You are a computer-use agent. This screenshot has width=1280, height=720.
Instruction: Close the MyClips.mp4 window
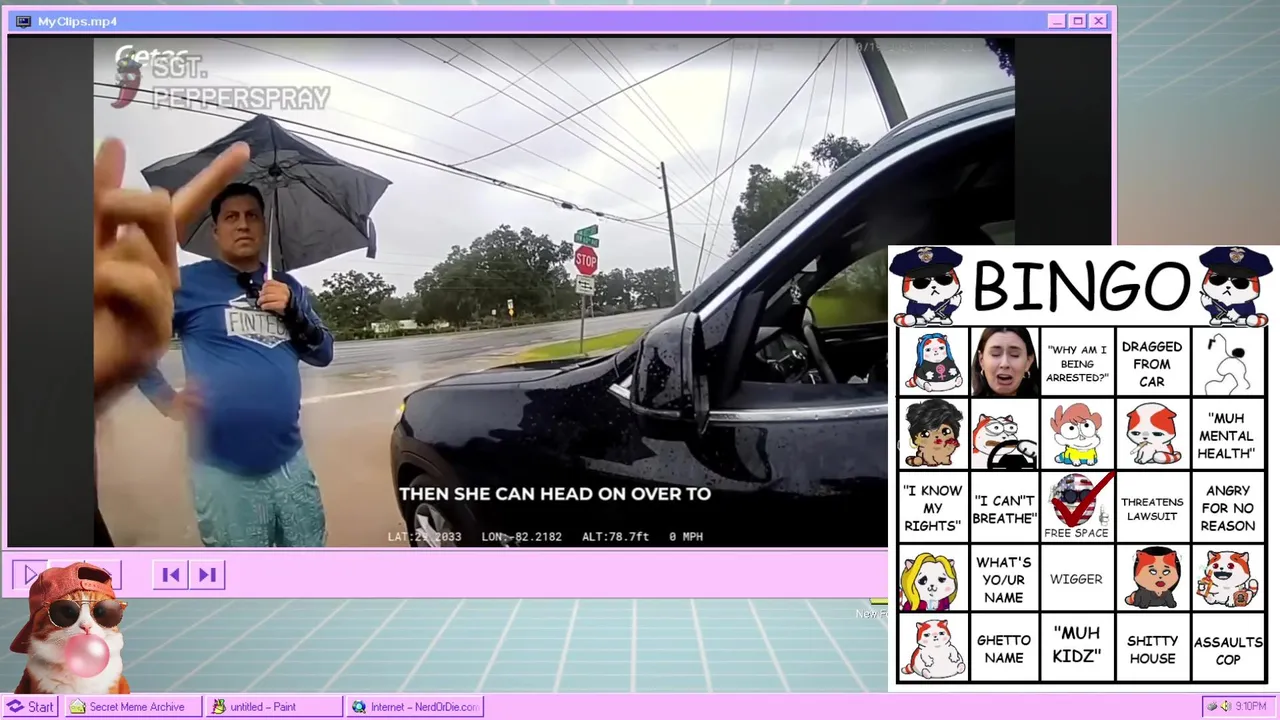click(x=1098, y=21)
